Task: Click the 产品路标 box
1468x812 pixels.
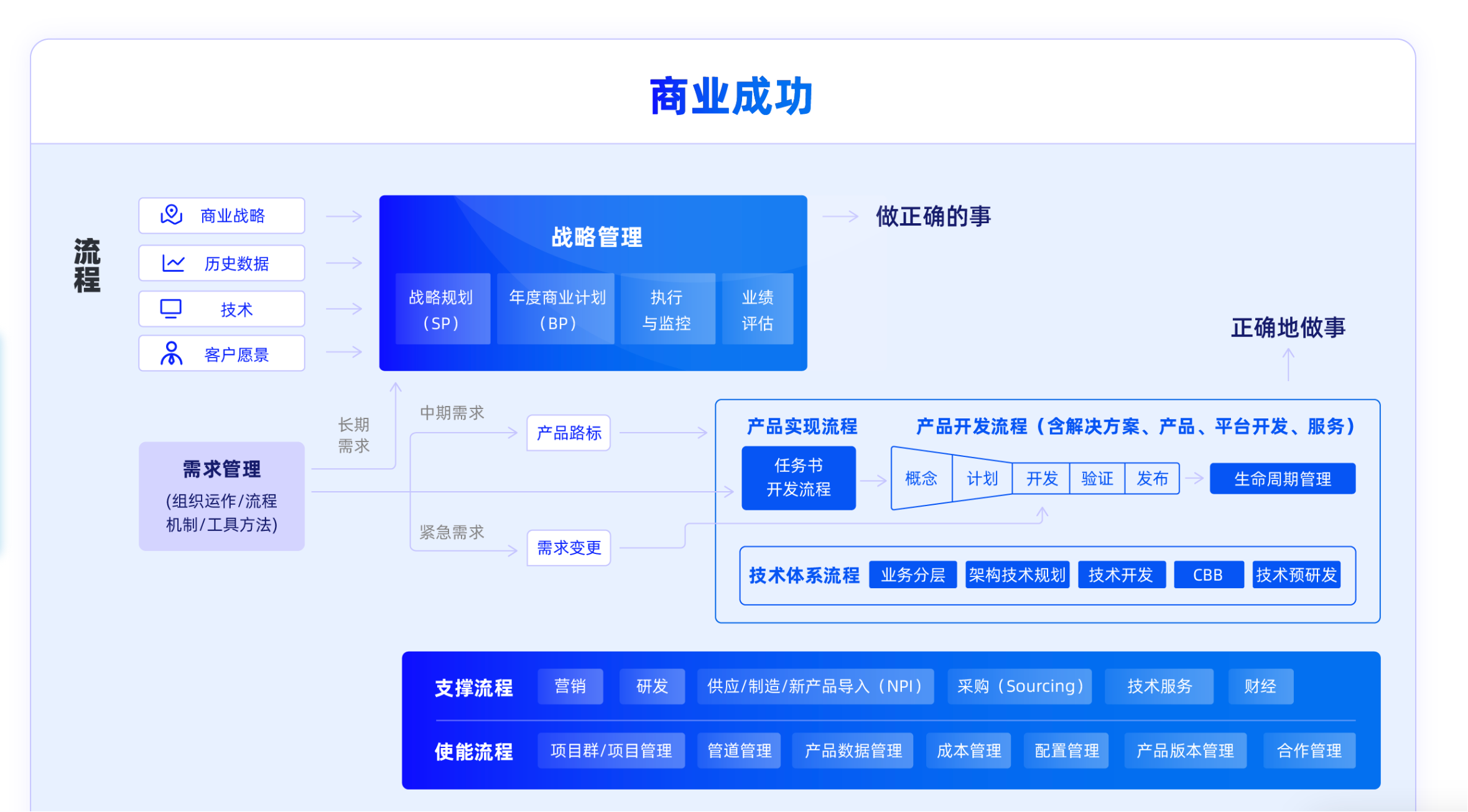Action: tap(569, 433)
